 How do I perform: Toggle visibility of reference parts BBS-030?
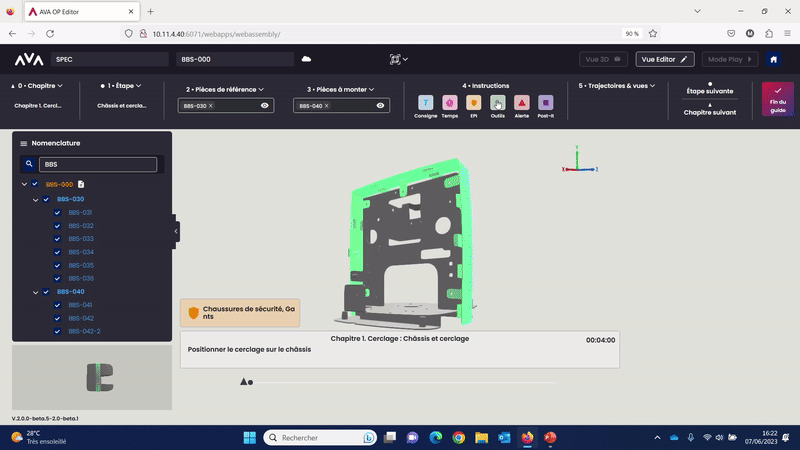click(264, 106)
